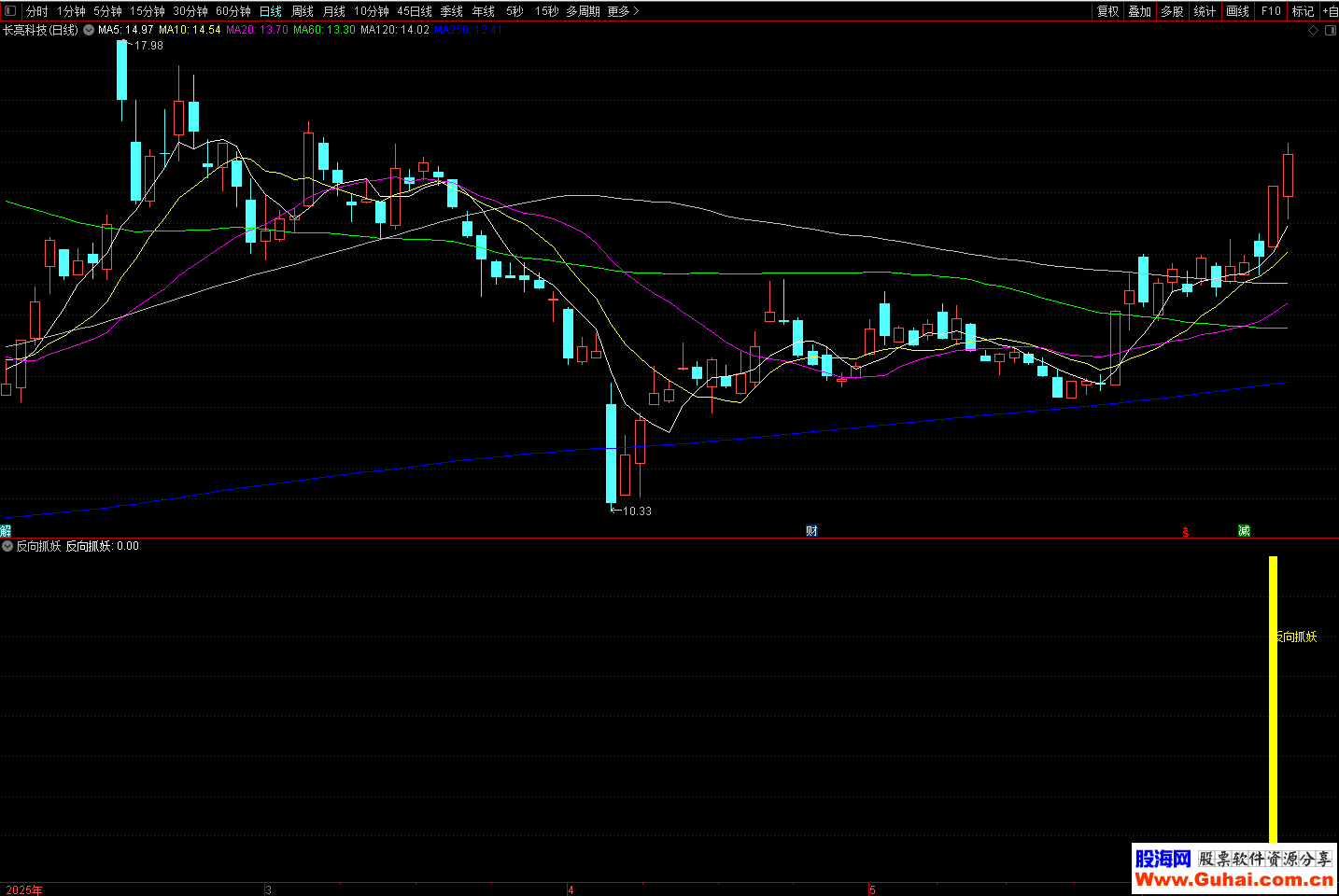Click the 叠加 overlay button
Screen dimensions: 1339x896
point(1140,11)
